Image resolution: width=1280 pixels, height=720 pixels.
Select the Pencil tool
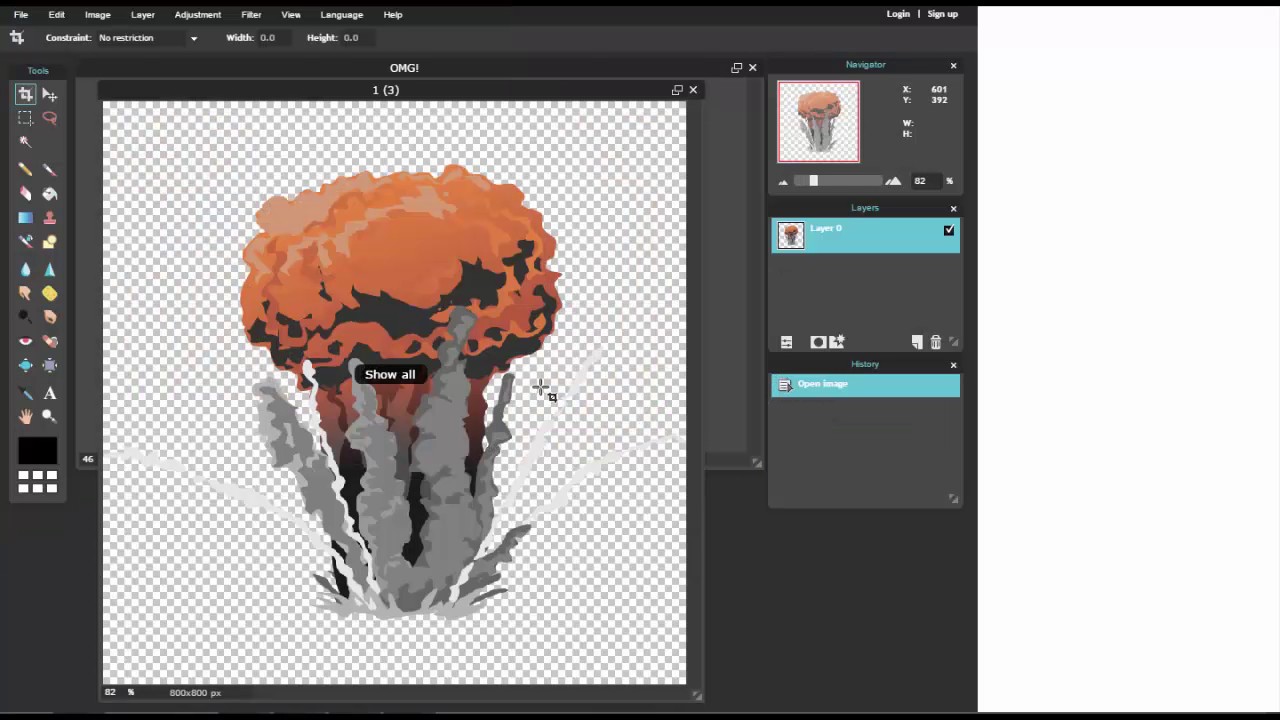pos(25,170)
